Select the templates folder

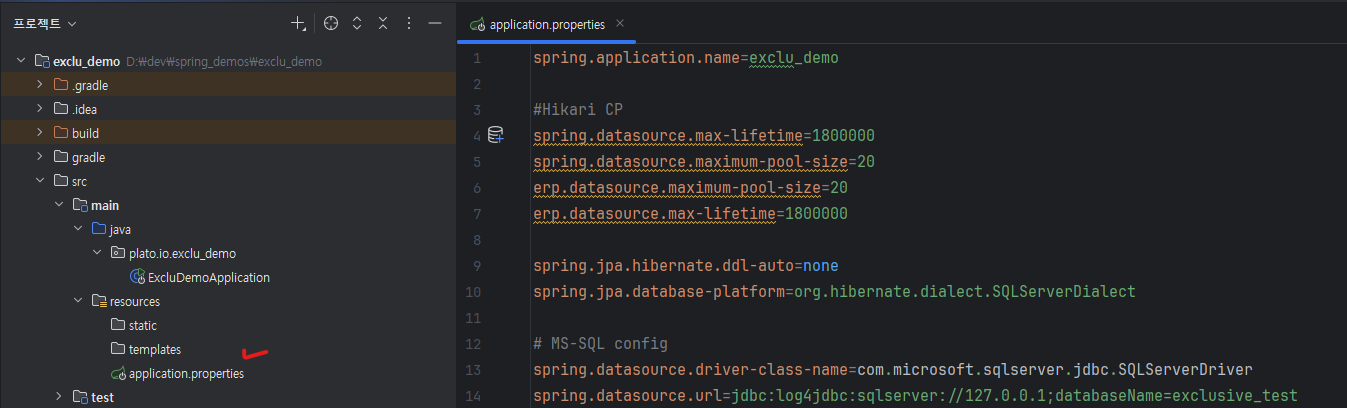154,349
